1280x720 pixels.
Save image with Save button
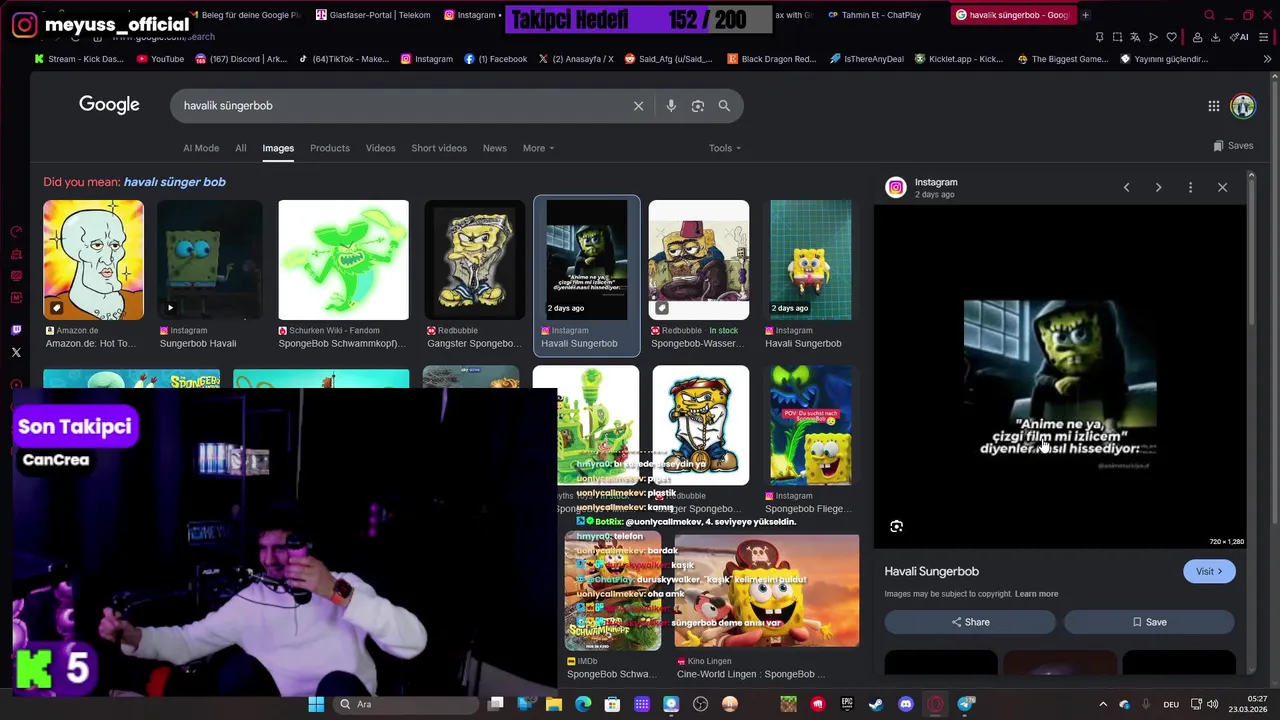[1149, 622]
